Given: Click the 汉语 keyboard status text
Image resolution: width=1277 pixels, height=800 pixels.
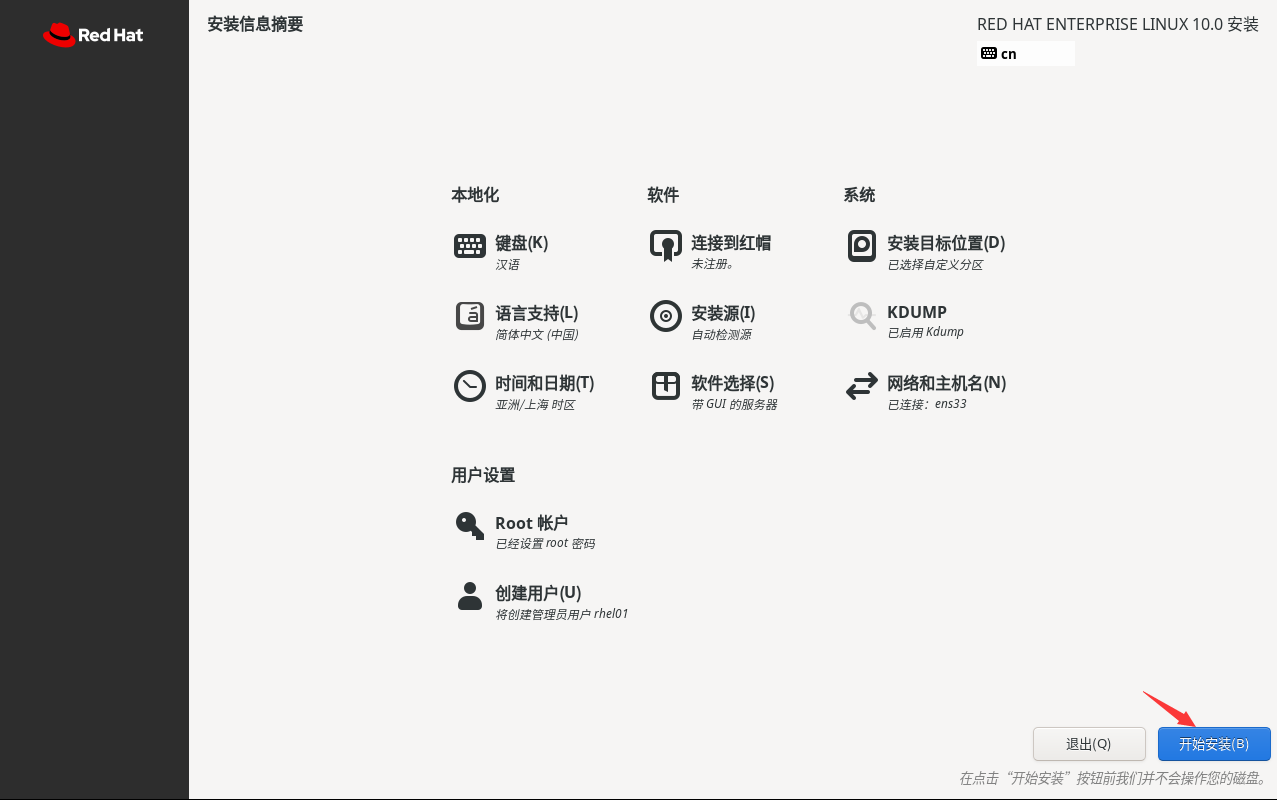Looking at the screenshot, I should 508,265.
